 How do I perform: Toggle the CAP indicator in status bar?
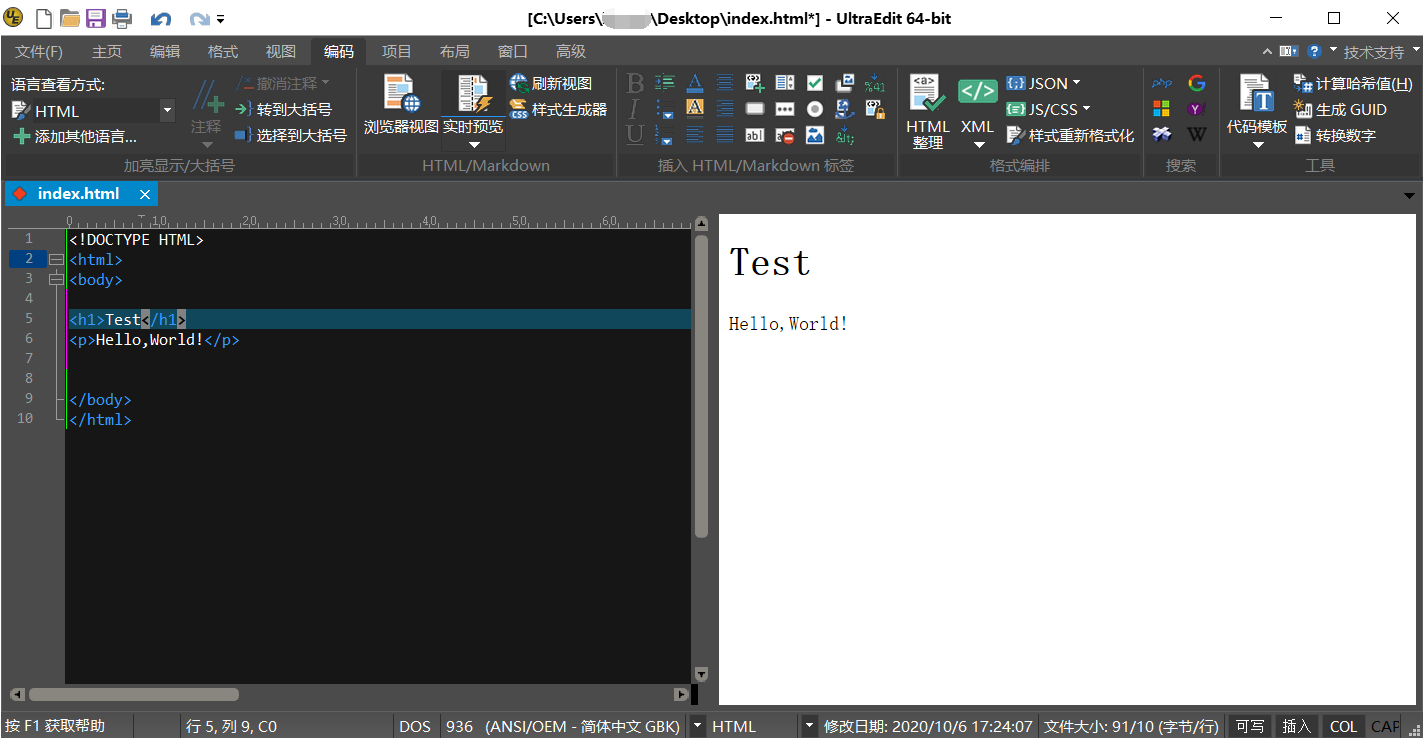point(1385,726)
